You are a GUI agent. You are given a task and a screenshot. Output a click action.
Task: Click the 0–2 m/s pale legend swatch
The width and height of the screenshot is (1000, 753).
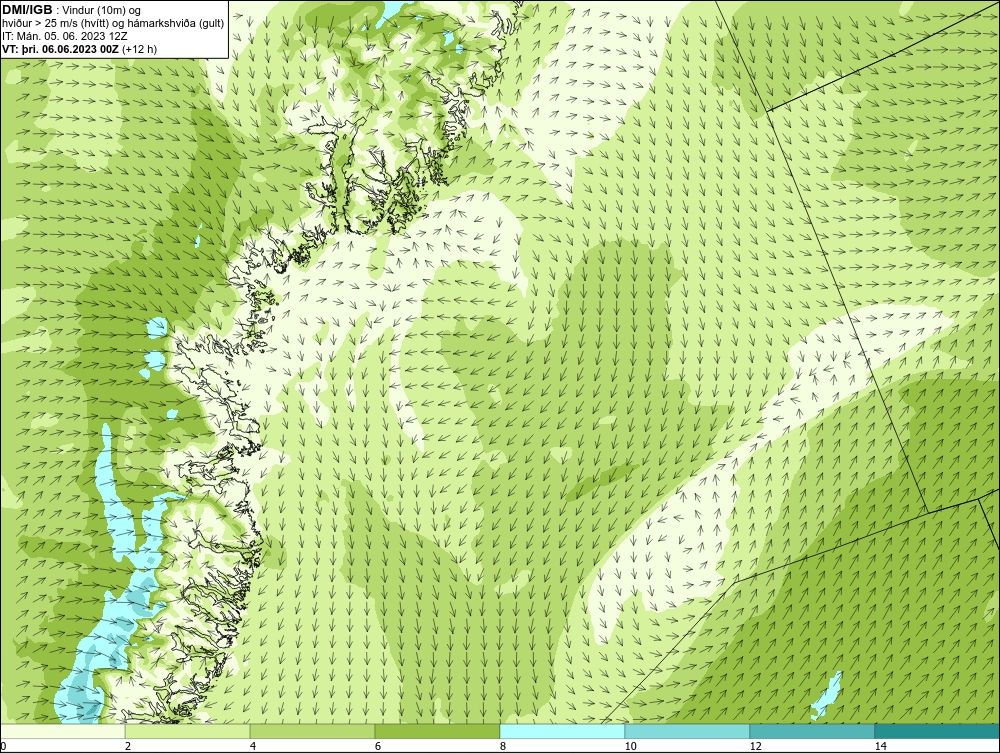(x=62, y=731)
